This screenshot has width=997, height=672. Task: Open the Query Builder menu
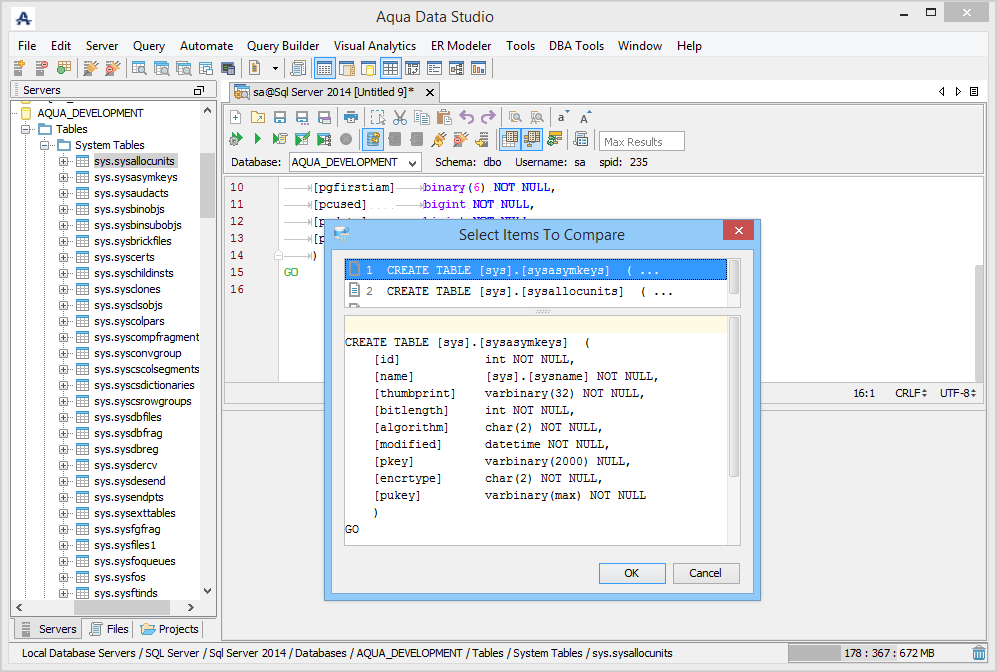(283, 46)
